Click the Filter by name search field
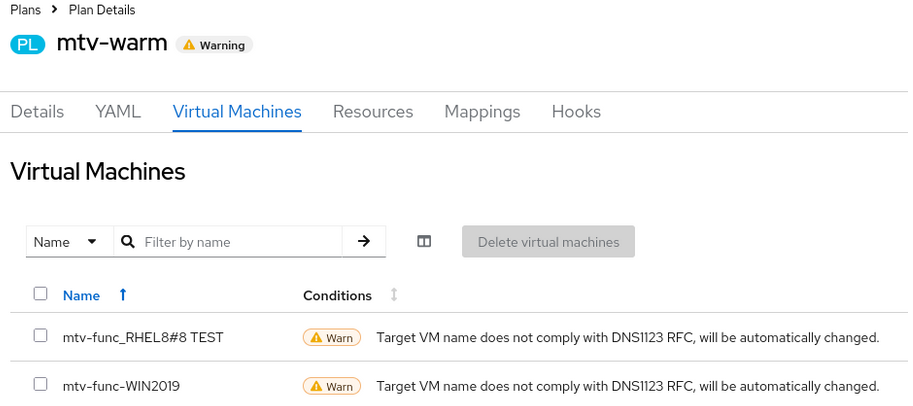913x406 pixels. click(x=228, y=242)
